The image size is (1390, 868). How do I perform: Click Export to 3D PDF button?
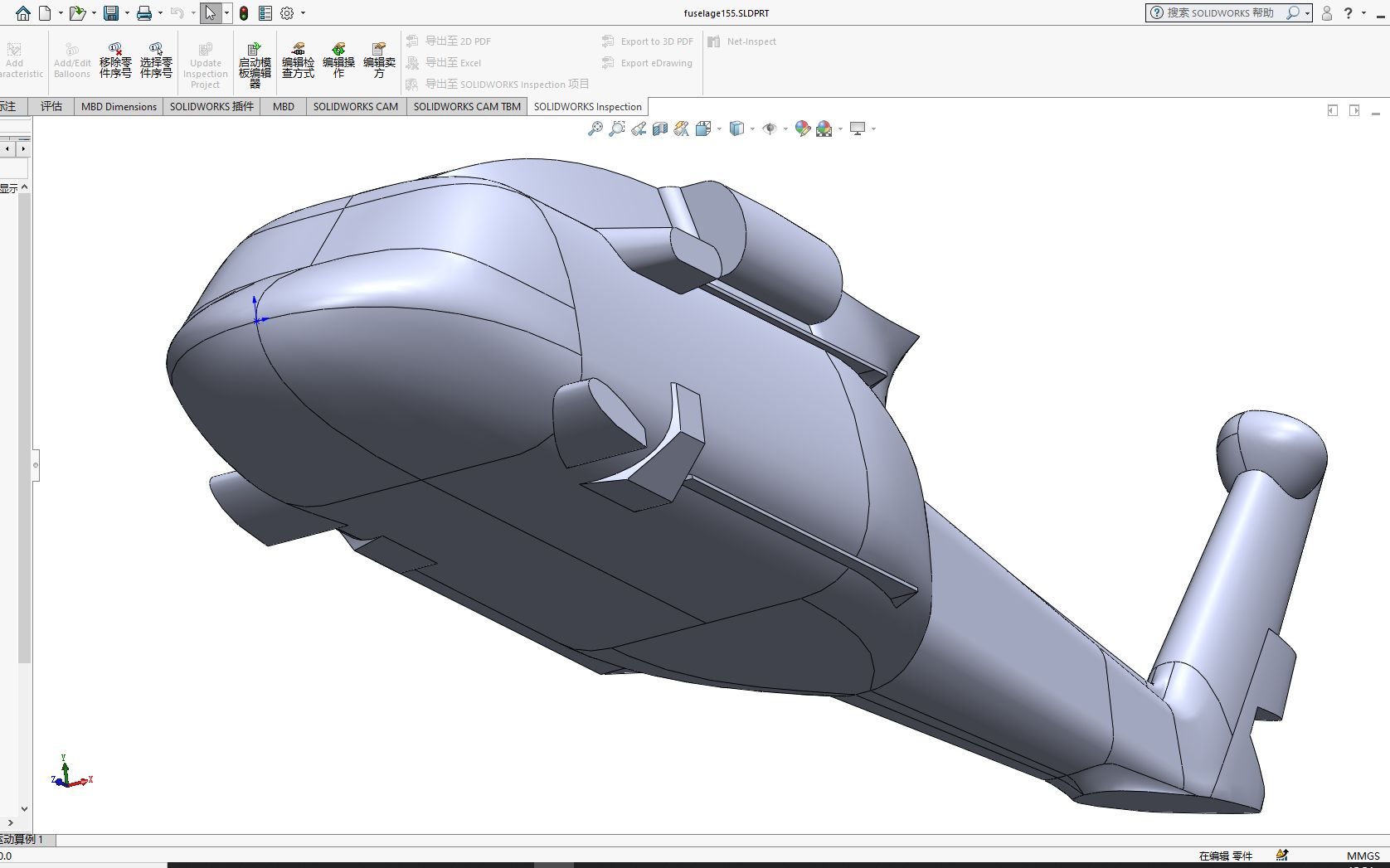pos(647,41)
